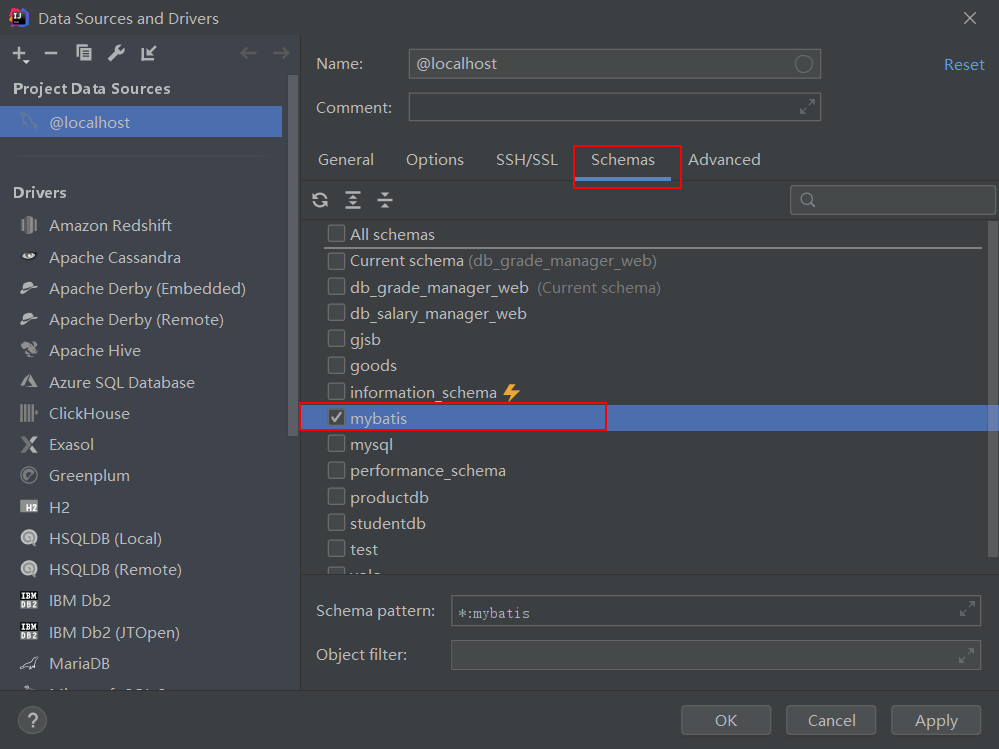Image resolution: width=999 pixels, height=749 pixels.
Task: Enable the All schemas checkbox
Action: click(336, 234)
